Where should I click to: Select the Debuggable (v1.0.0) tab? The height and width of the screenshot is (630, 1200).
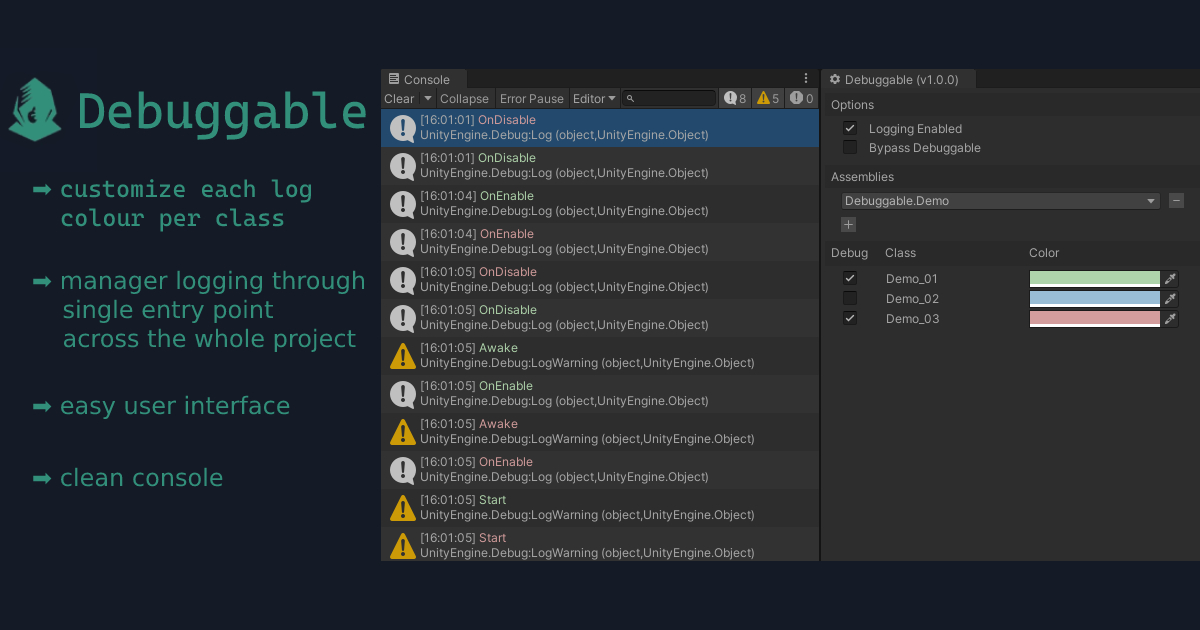(898, 78)
